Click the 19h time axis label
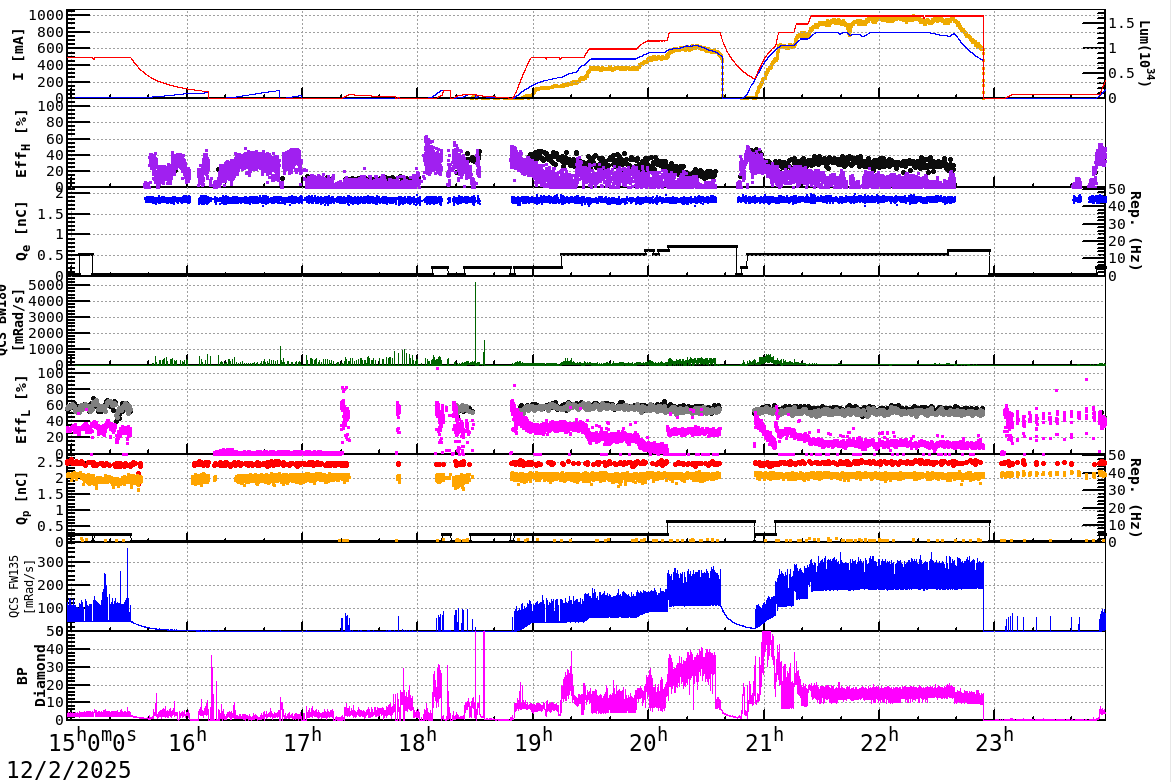 click(534, 740)
